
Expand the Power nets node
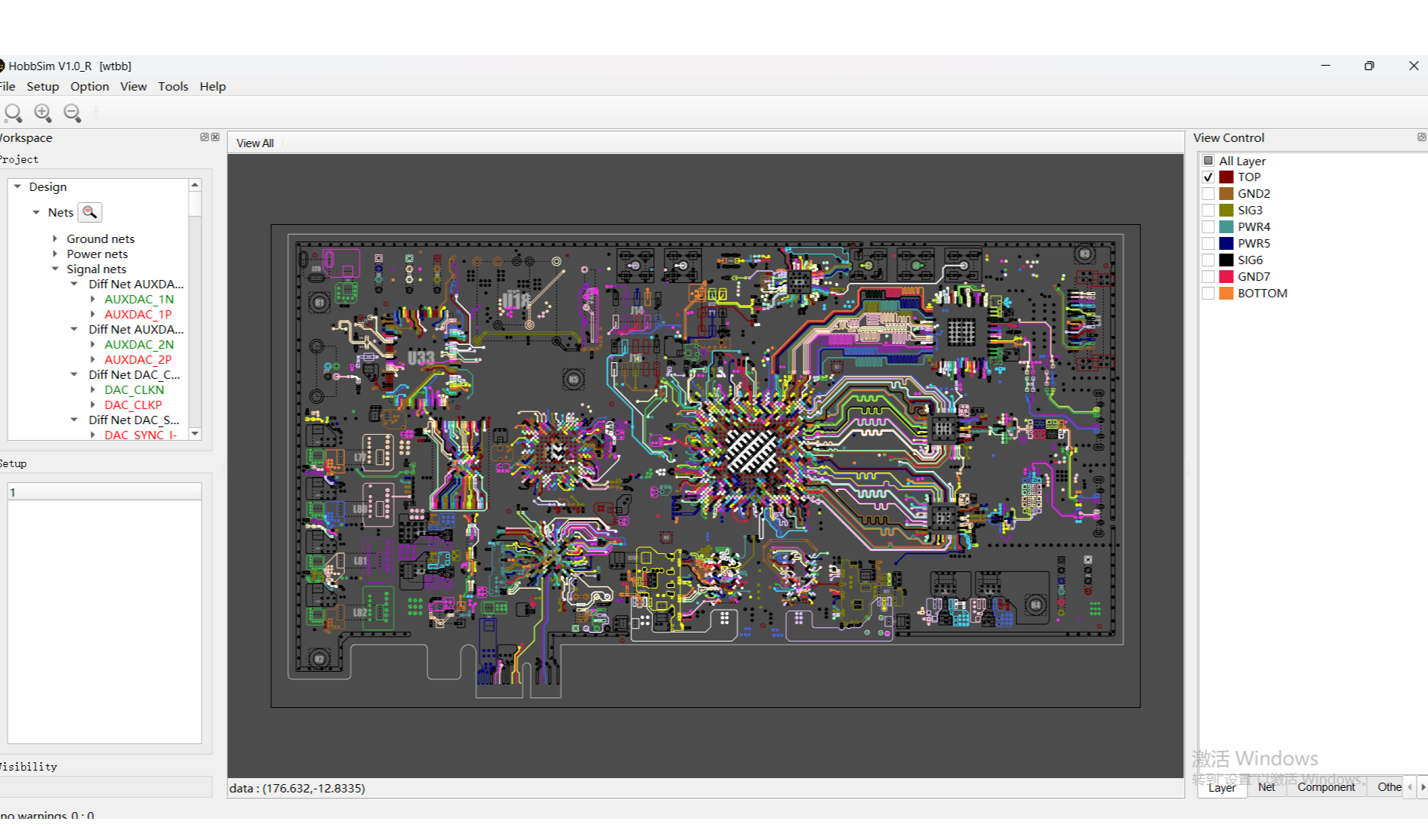point(55,254)
